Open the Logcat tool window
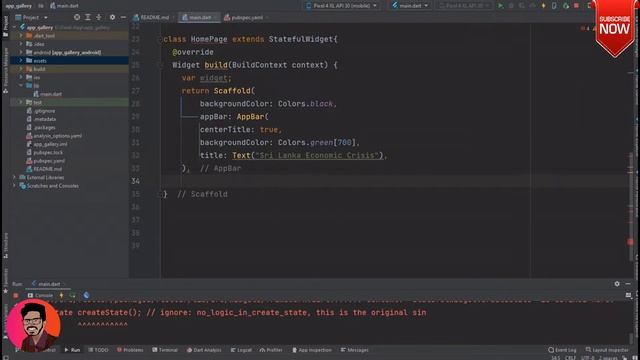640x360 pixels. 241,350
